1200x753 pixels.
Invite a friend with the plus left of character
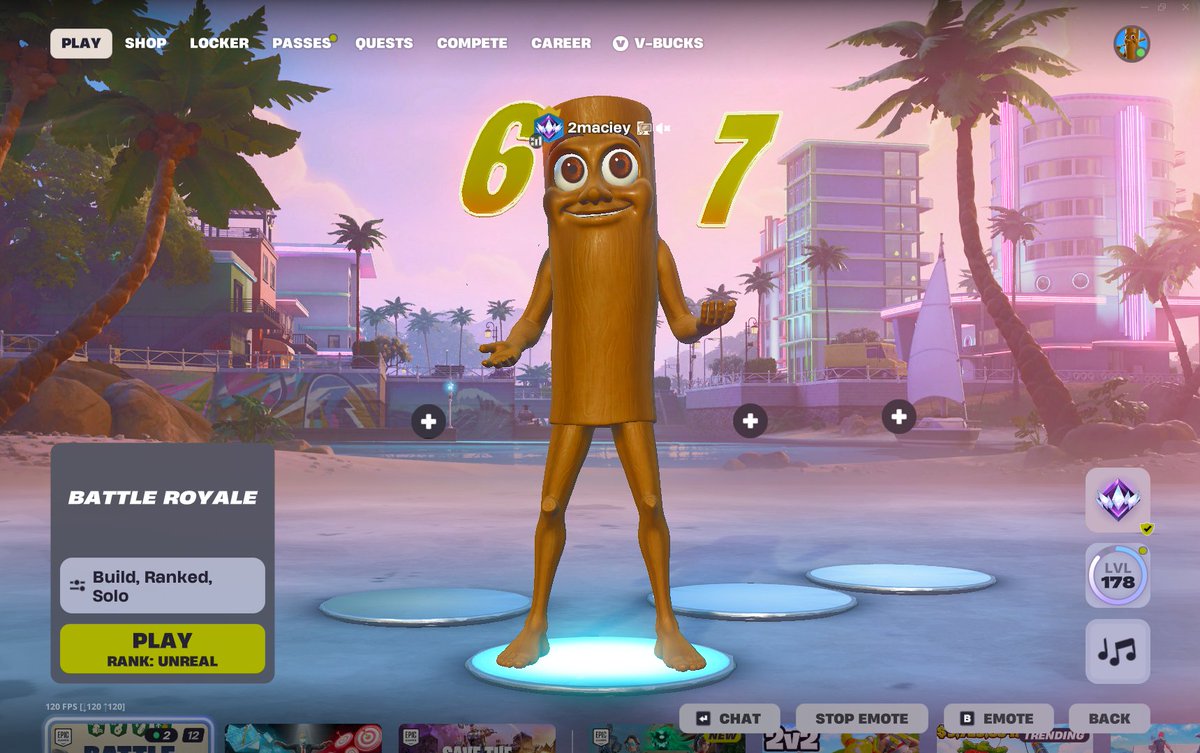tap(428, 422)
